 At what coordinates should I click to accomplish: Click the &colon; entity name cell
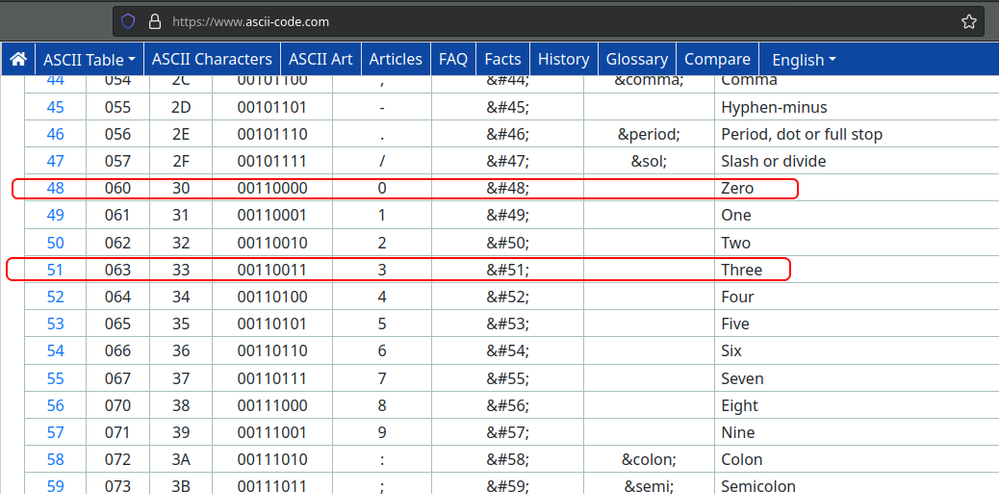(x=649, y=460)
